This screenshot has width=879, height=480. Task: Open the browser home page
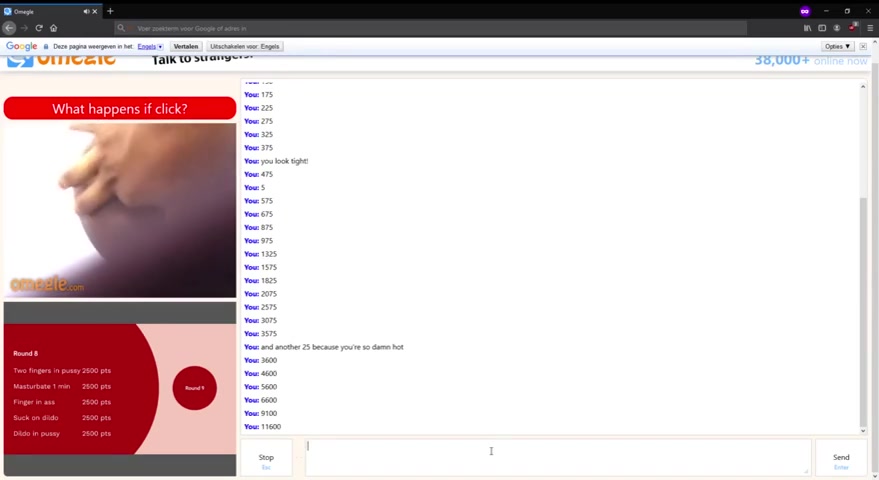click(54, 28)
